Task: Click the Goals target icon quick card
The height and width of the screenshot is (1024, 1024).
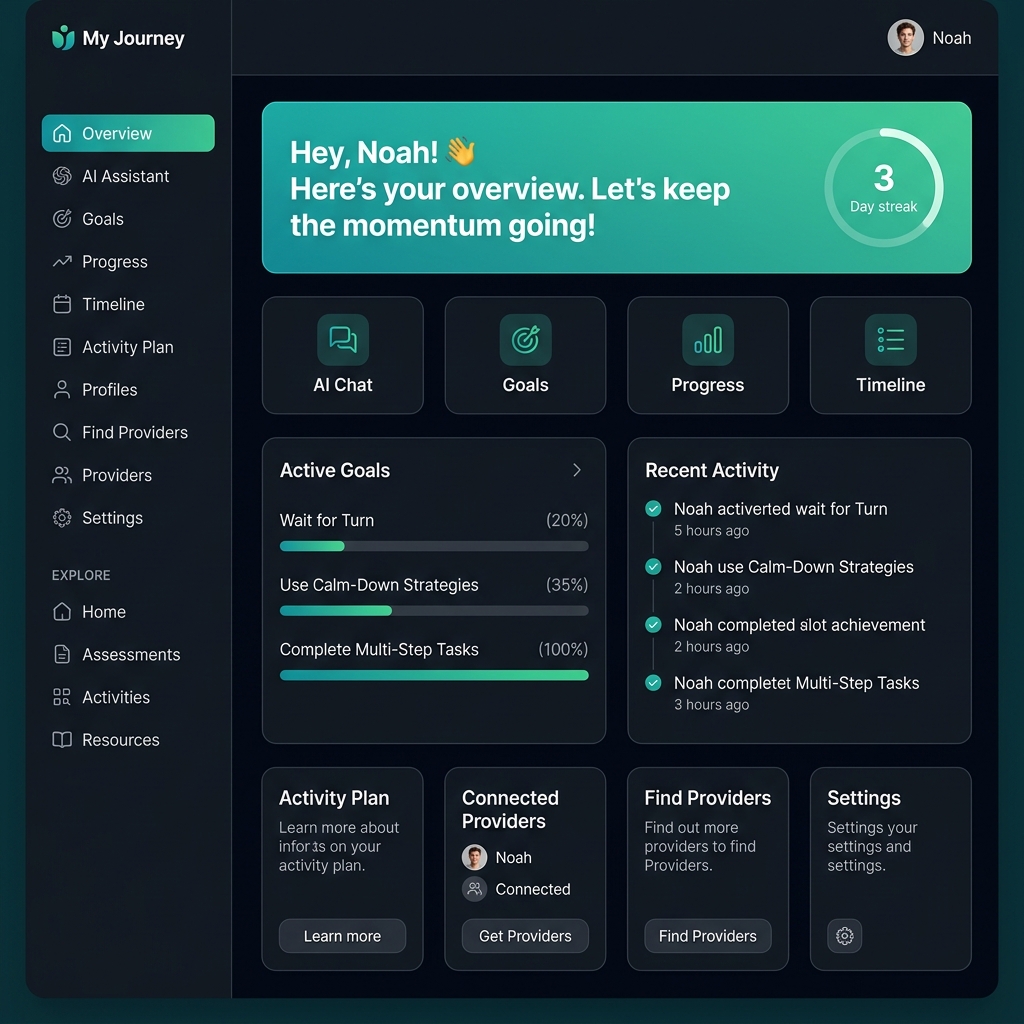Action: pyautogui.click(x=525, y=338)
